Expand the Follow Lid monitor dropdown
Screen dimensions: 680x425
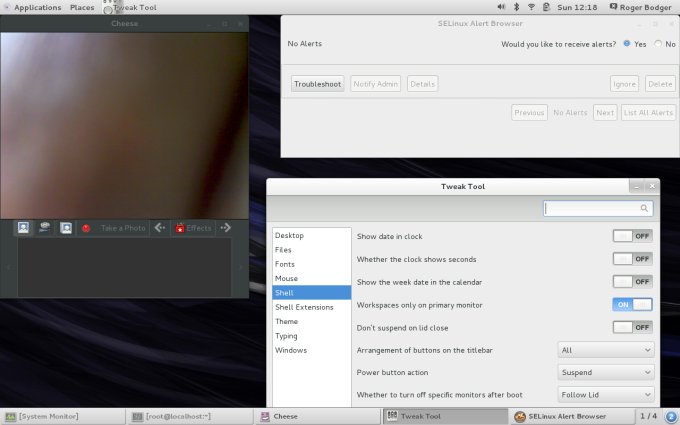(605, 395)
